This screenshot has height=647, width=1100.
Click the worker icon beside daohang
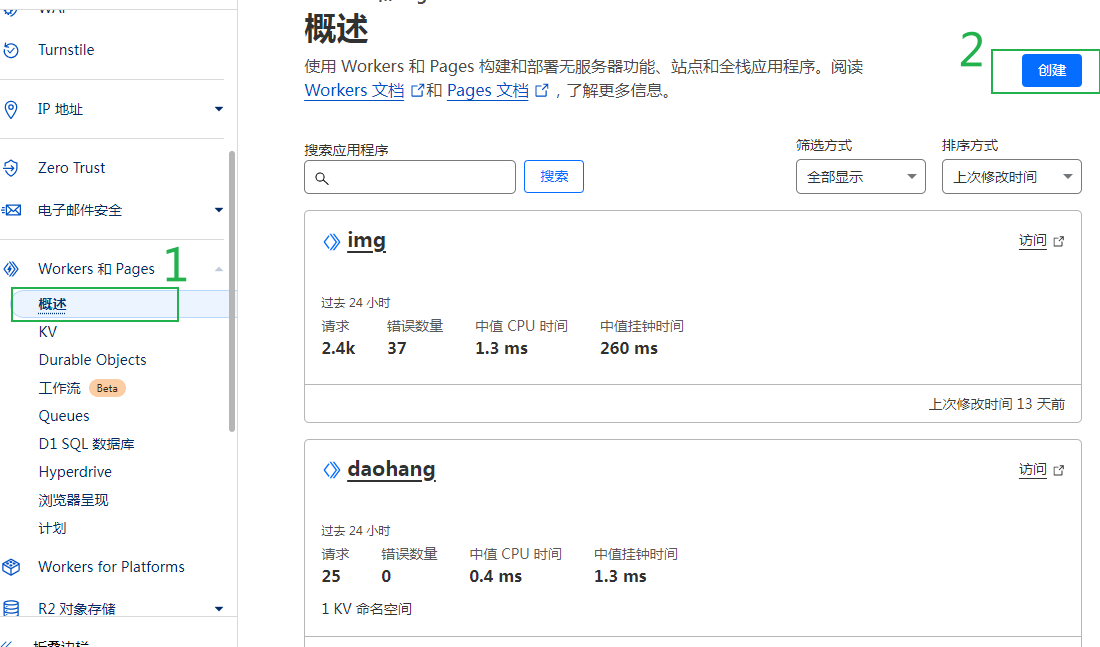click(331, 470)
